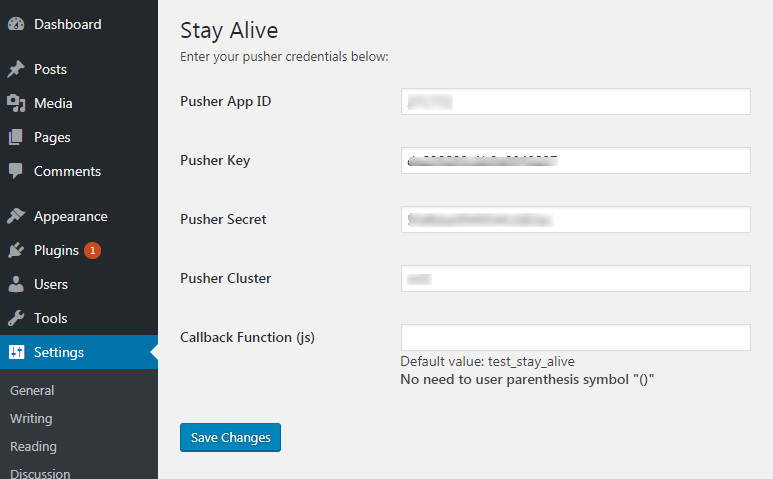Screen dimensions: 773x479
Task: Focus the Callback Function (js) field
Action: (575, 338)
